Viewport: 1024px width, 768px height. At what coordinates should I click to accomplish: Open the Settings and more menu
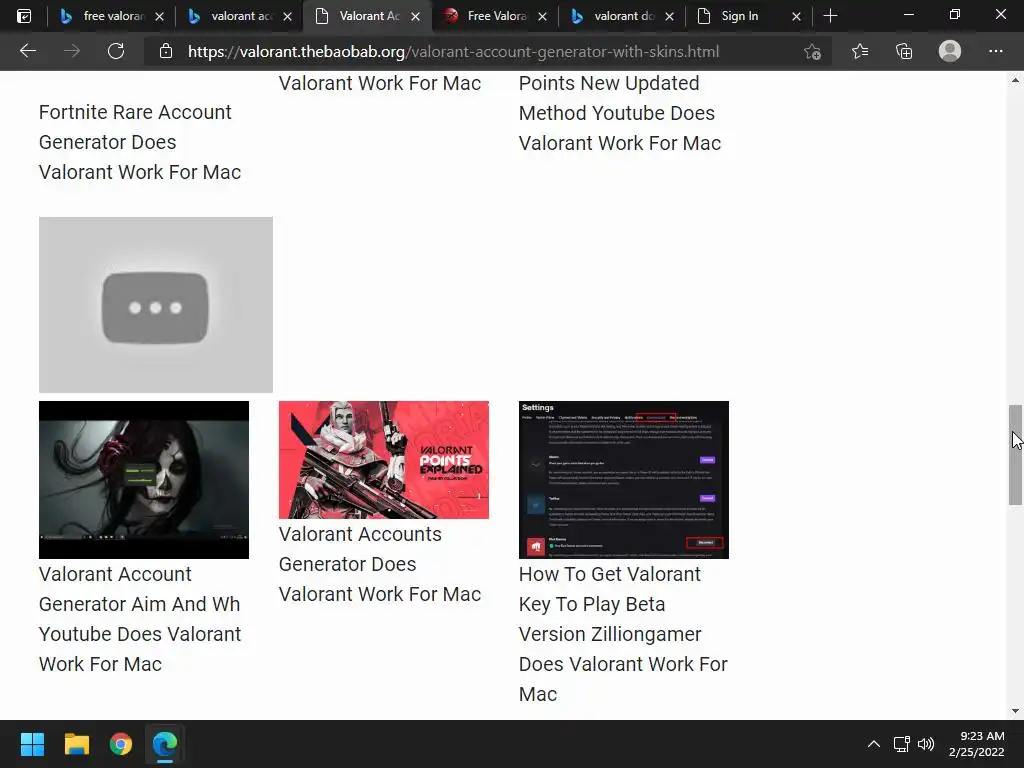(x=995, y=51)
